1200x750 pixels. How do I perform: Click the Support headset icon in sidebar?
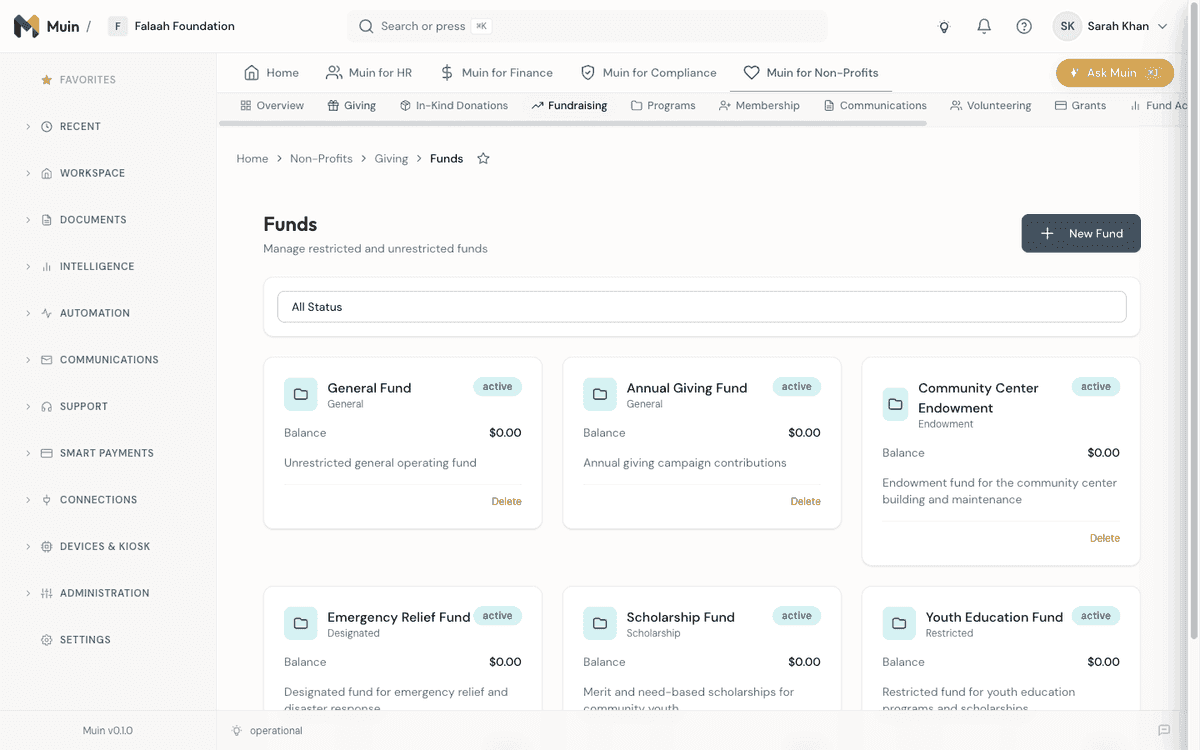46,407
